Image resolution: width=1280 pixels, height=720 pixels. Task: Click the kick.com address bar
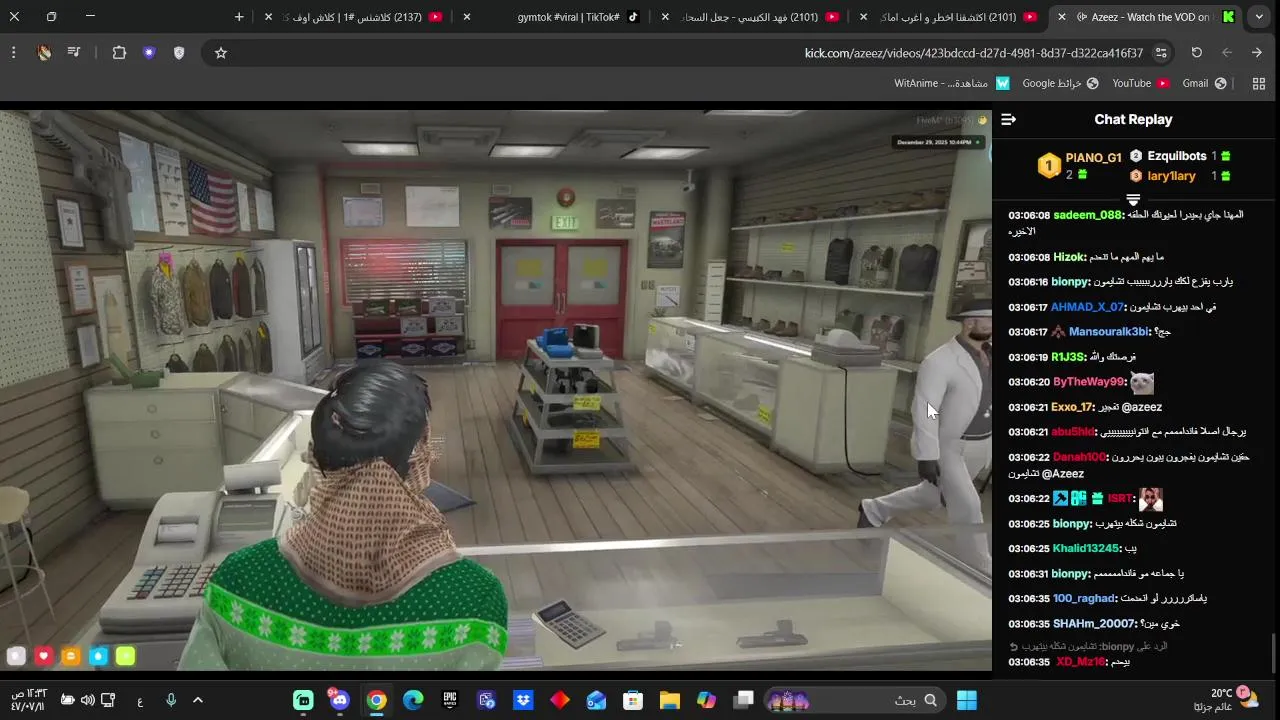[690, 53]
